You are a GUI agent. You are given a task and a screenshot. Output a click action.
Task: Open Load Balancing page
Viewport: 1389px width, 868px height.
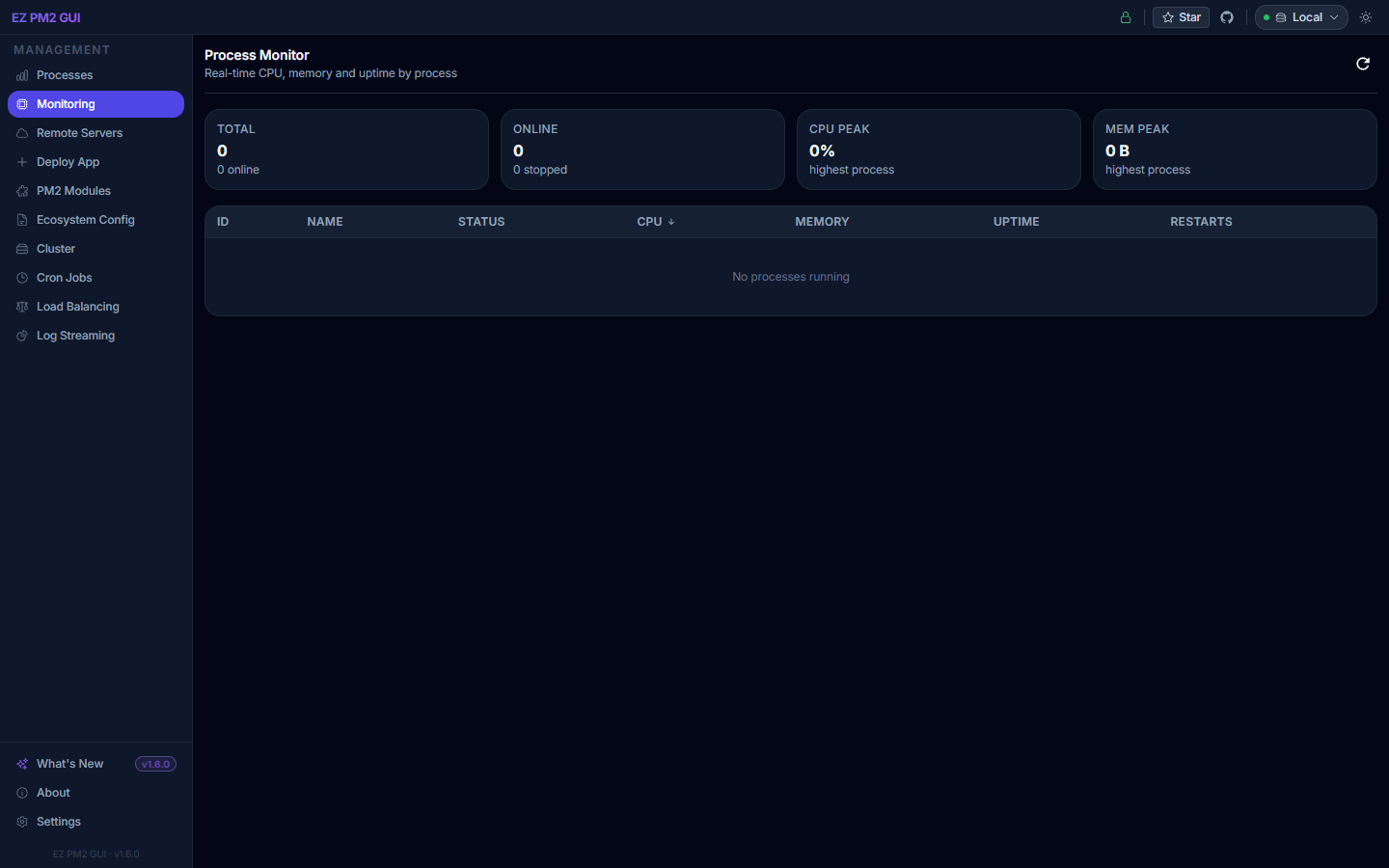pyautogui.click(x=77, y=307)
